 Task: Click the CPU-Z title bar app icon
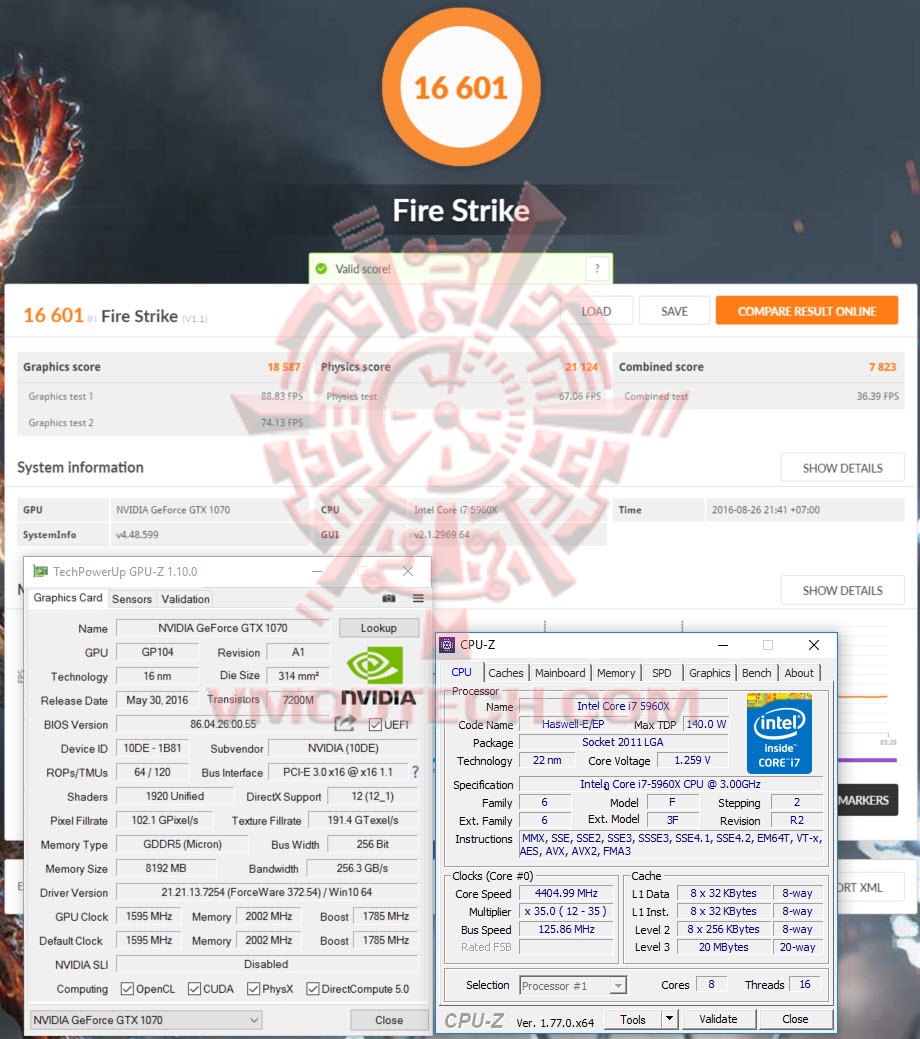pos(447,645)
